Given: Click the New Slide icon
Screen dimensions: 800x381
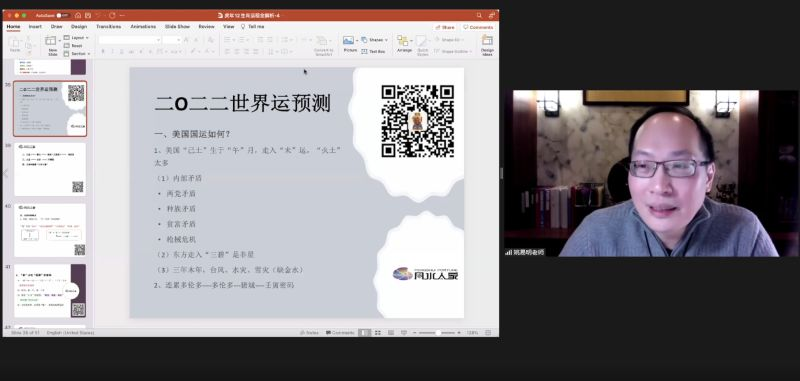Looking at the screenshot, I should (51, 41).
